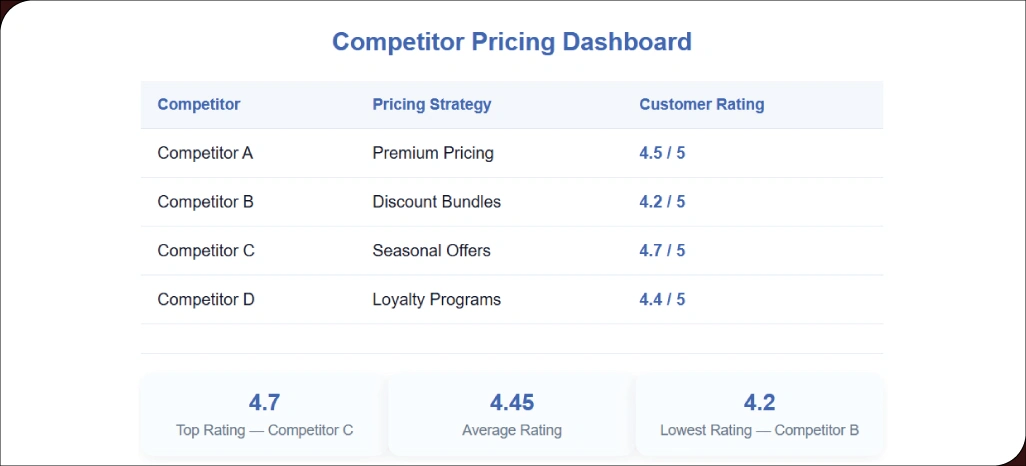Click the Seasonal Offers strategy cell
This screenshot has height=466, width=1026.
point(431,250)
